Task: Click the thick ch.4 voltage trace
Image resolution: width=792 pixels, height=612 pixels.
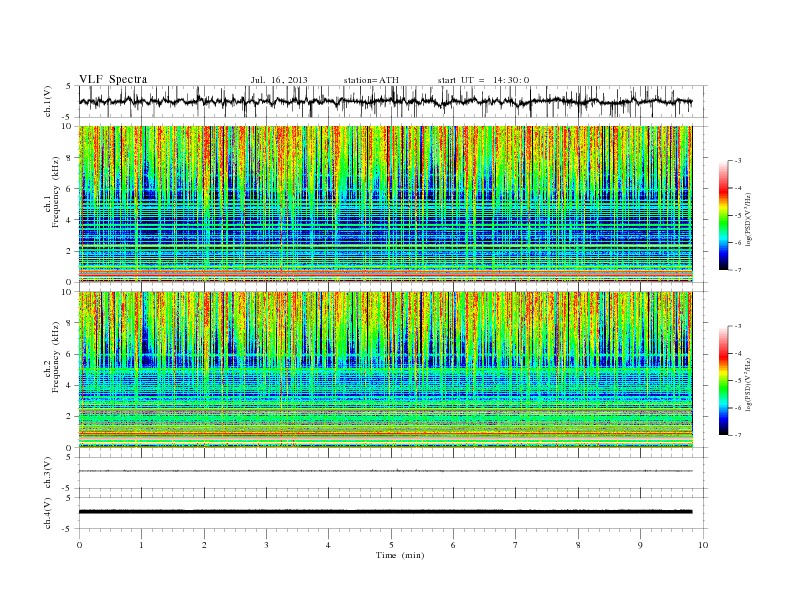Action: click(x=385, y=512)
